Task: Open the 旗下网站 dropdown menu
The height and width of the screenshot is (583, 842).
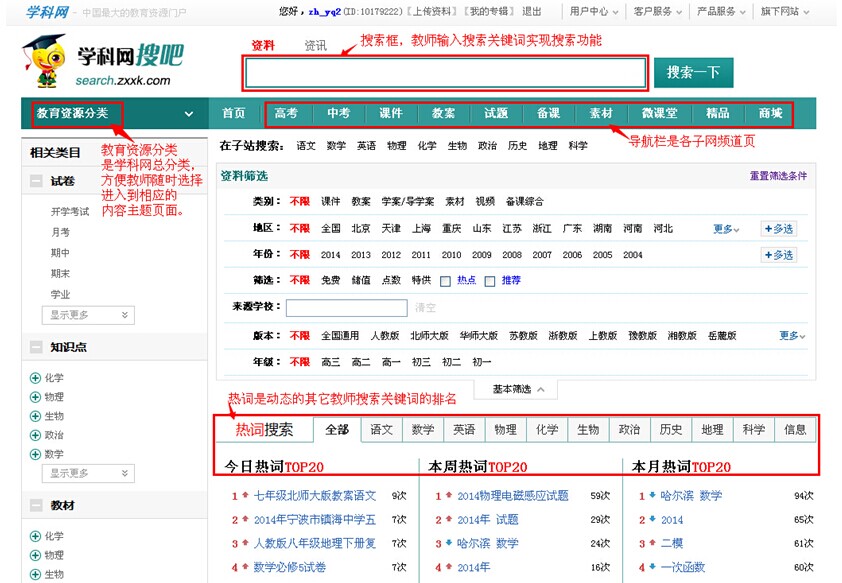Action: [785, 11]
